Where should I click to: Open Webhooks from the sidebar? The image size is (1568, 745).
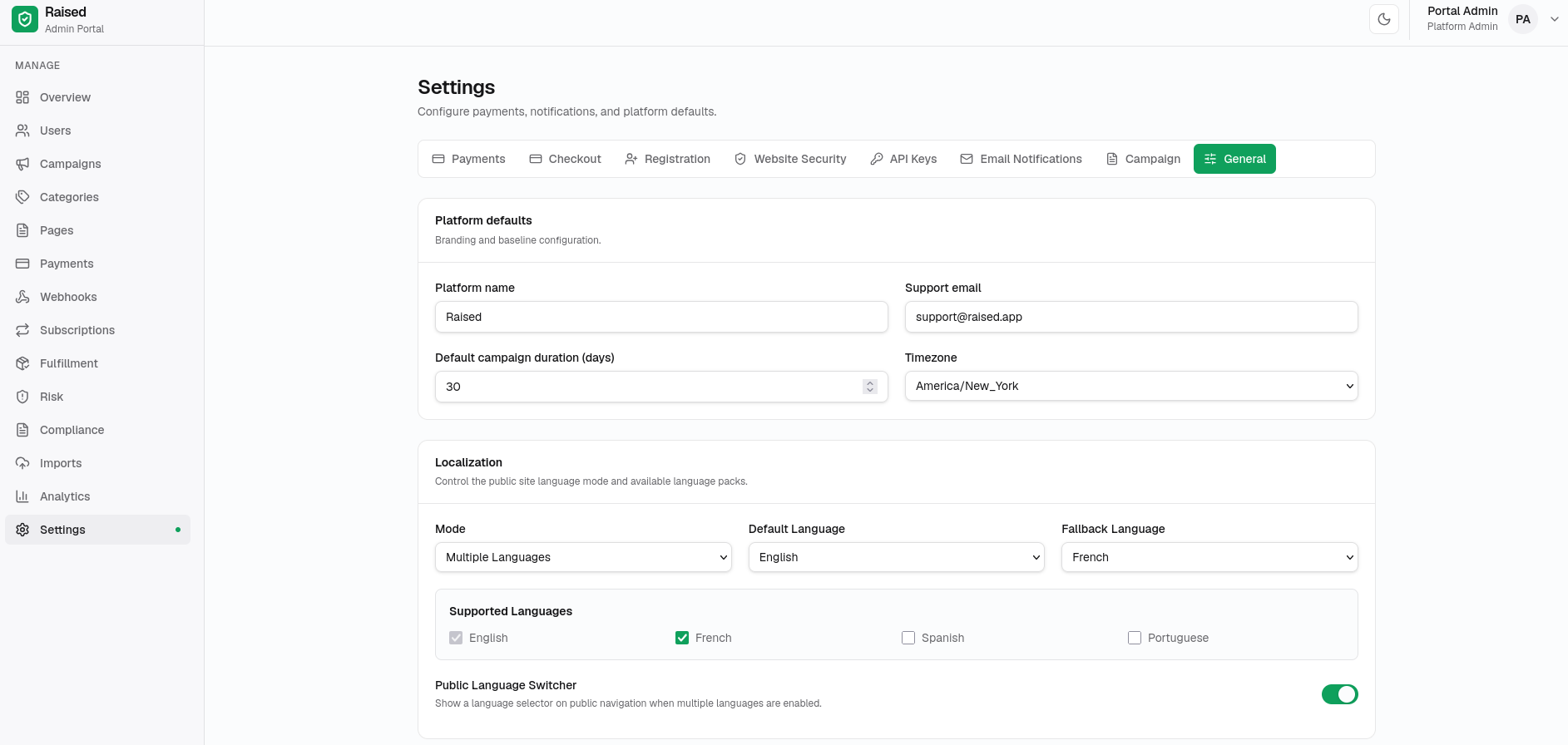(98, 297)
